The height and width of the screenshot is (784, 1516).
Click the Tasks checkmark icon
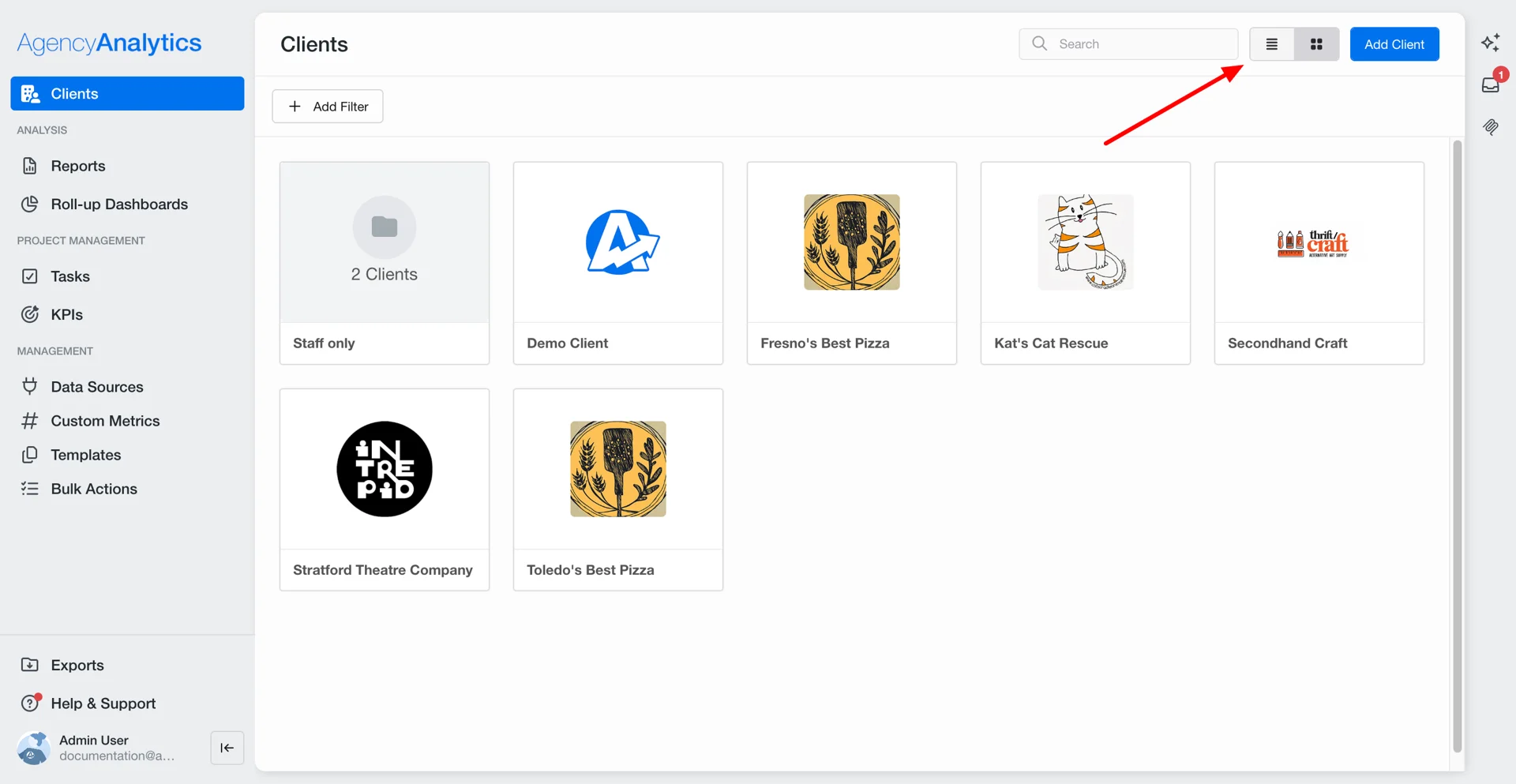tap(30, 276)
